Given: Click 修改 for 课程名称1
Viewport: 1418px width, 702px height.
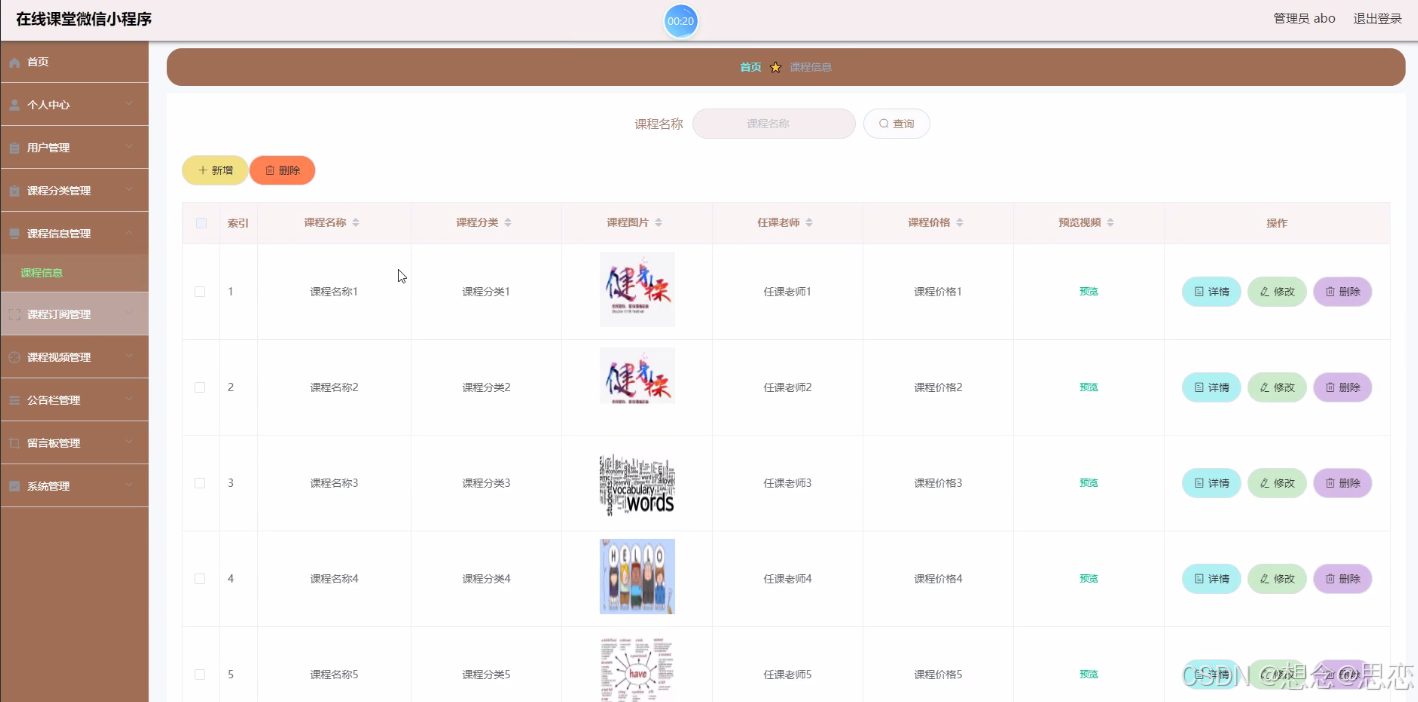Looking at the screenshot, I should [1277, 292].
